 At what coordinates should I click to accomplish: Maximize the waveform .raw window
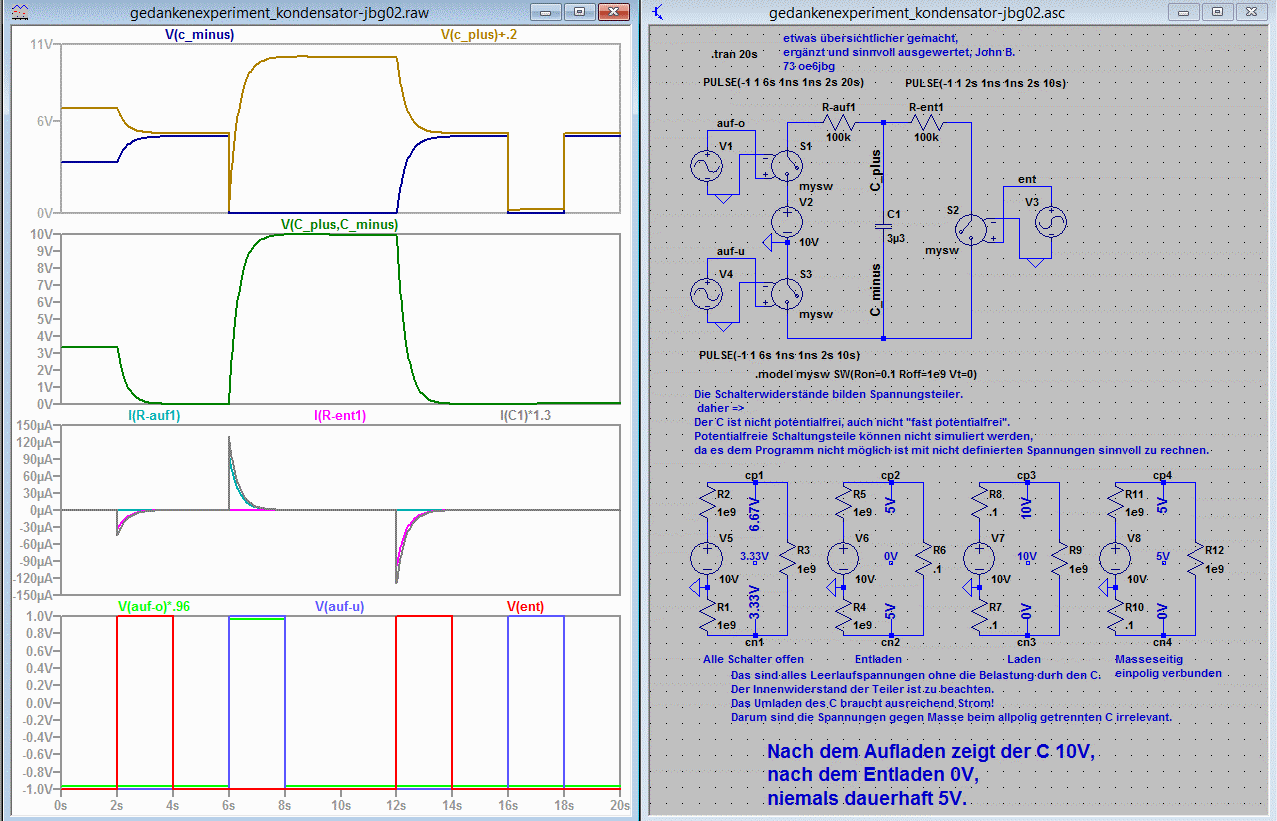580,12
